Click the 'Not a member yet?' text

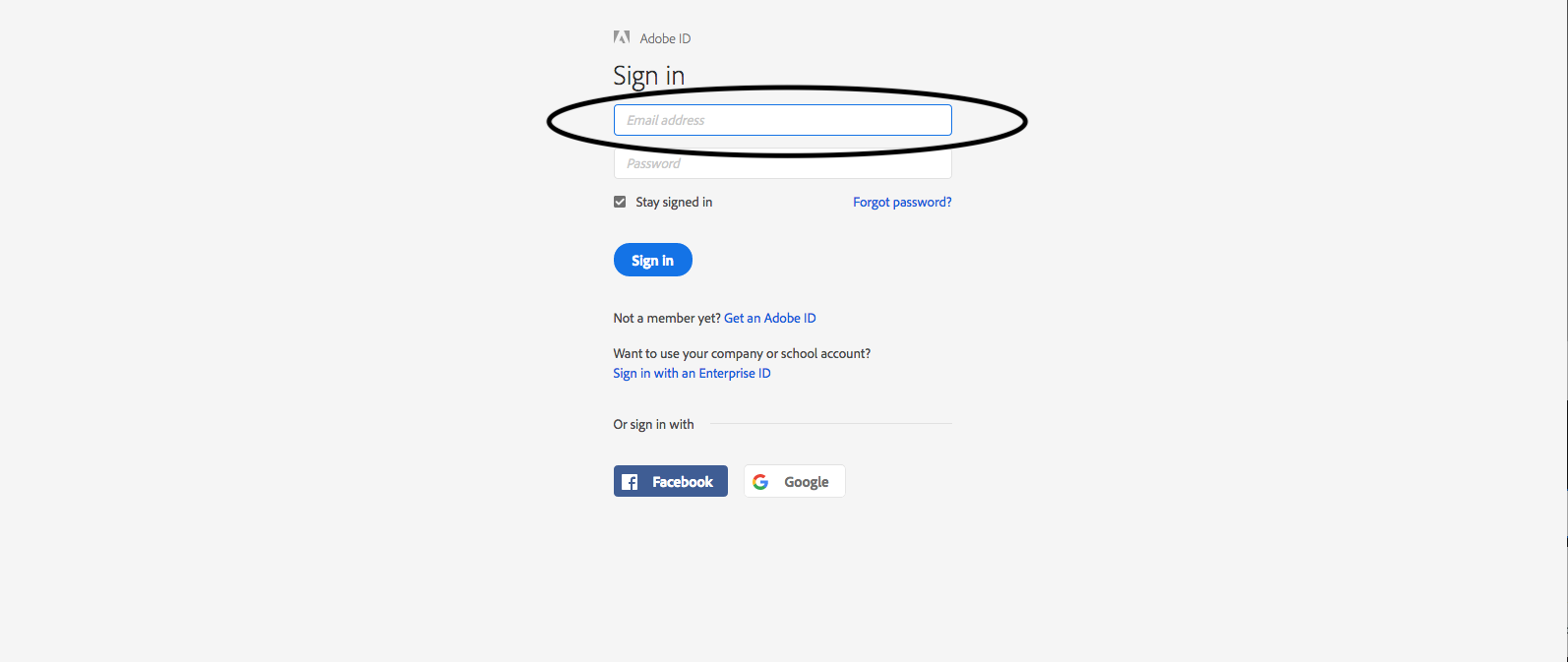tap(667, 319)
